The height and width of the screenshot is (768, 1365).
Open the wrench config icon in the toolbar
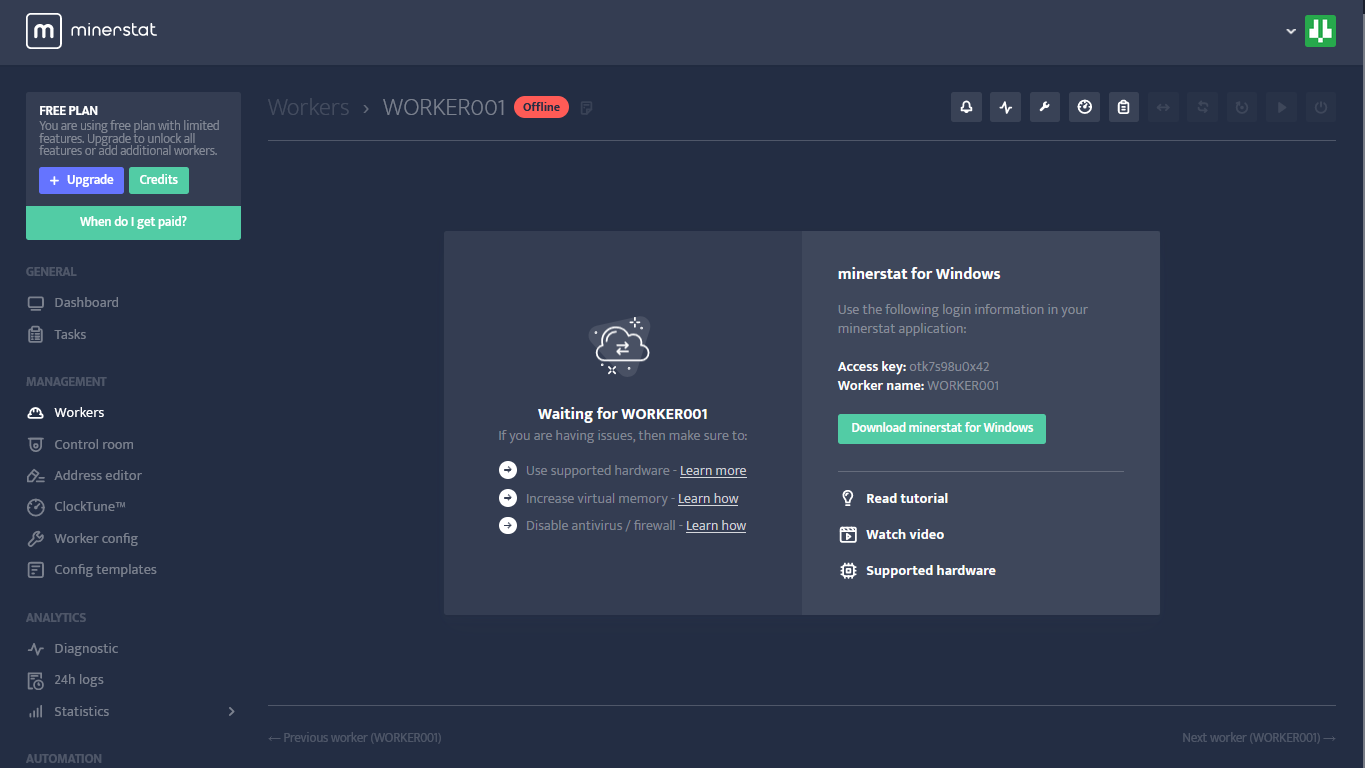tap(1044, 107)
